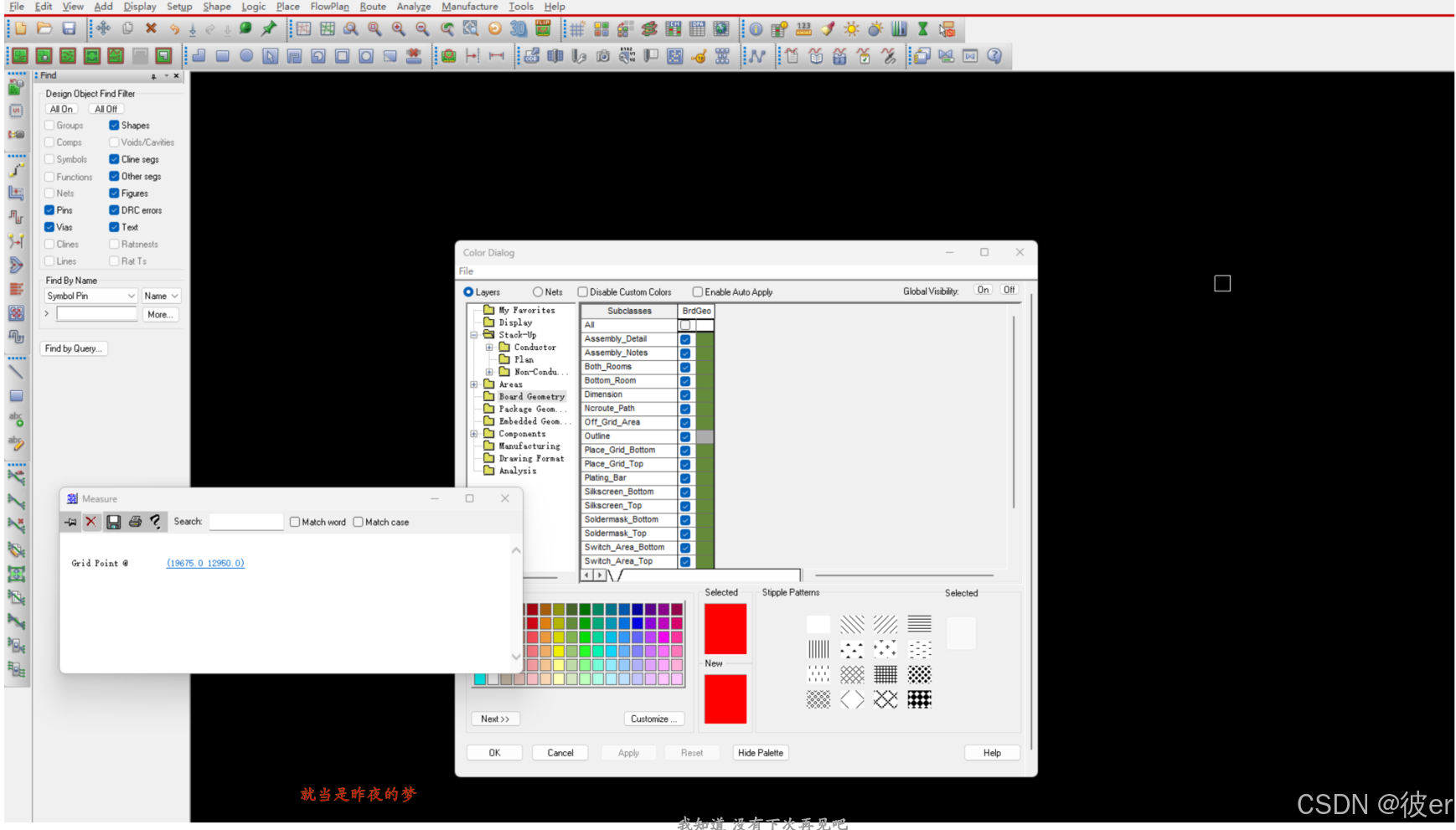
Task: Click the All On button in Find panel
Action: tap(61, 109)
